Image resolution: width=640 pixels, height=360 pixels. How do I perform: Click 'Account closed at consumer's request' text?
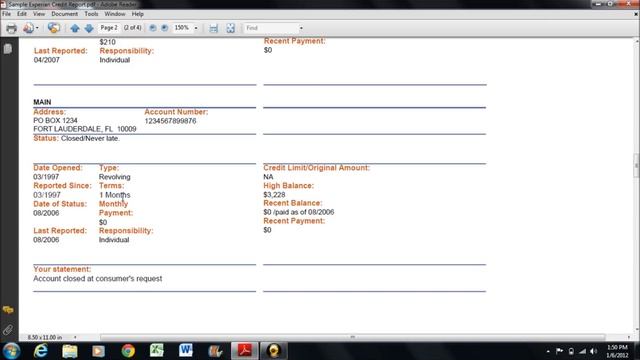point(98,278)
